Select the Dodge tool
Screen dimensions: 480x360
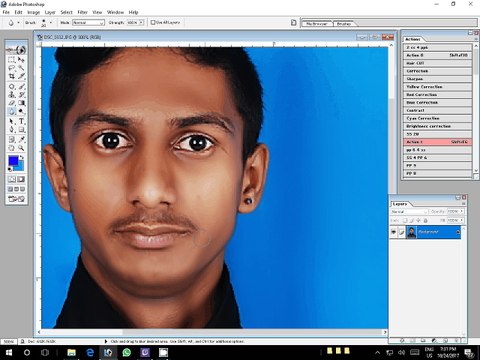coord(21,111)
